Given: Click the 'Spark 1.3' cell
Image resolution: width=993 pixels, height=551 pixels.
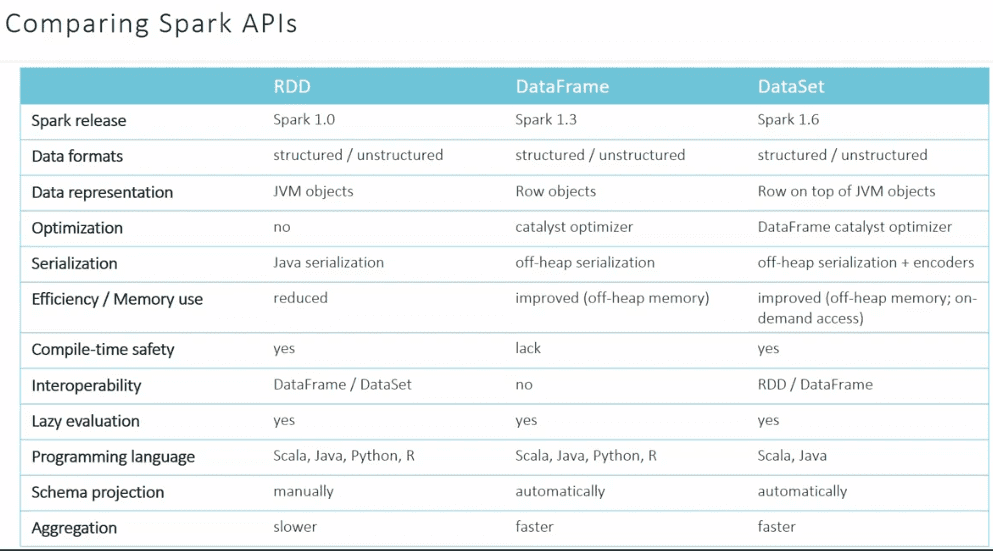Looking at the screenshot, I should click(547, 120).
